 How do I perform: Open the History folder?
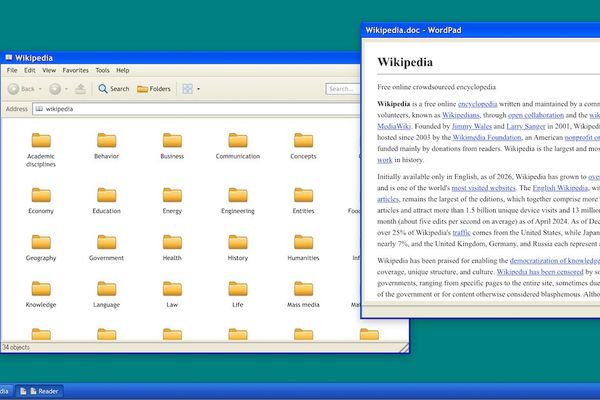pos(238,247)
